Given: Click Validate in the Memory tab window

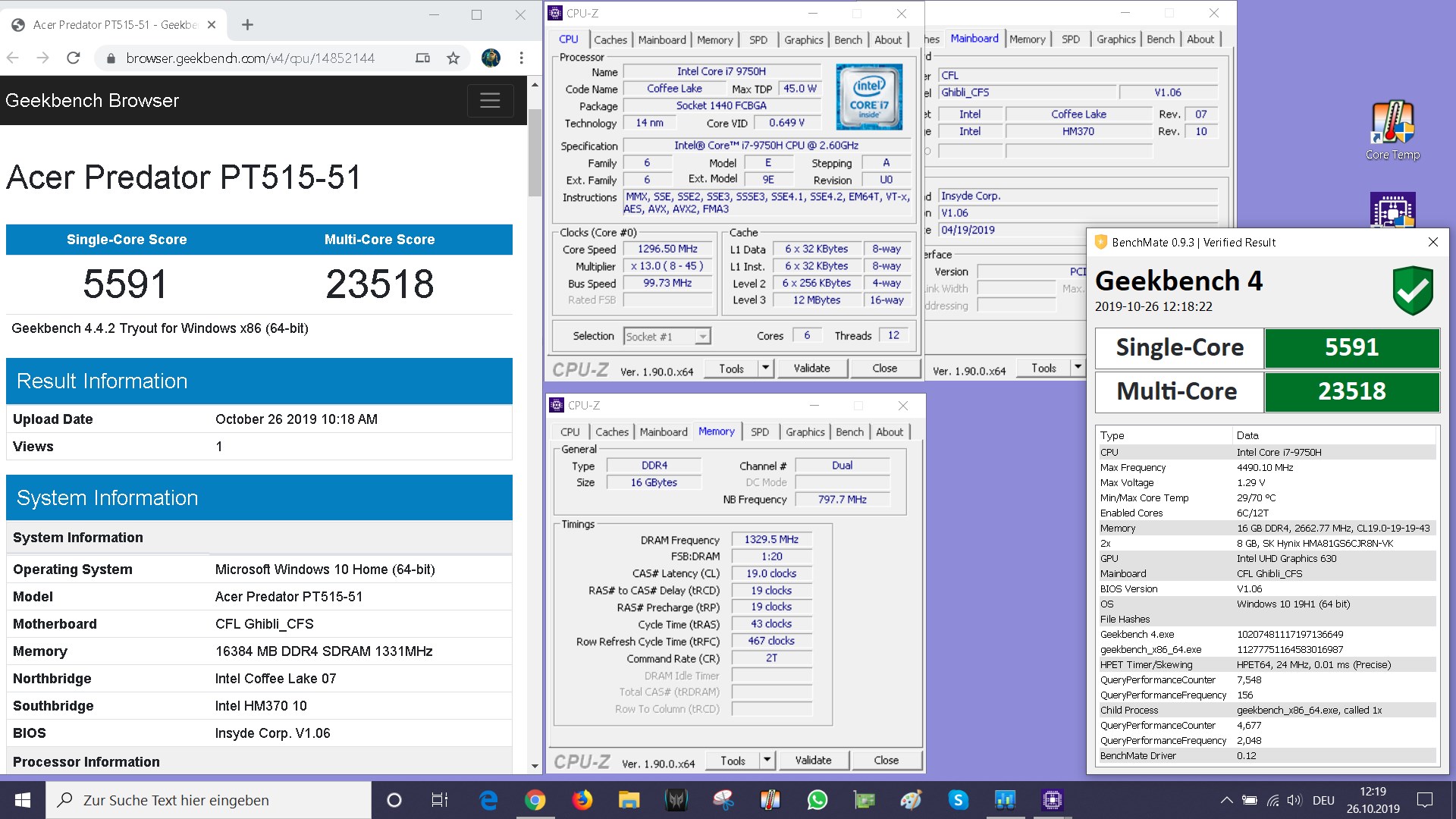Looking at the screenshot, I should tap(813, 761).
